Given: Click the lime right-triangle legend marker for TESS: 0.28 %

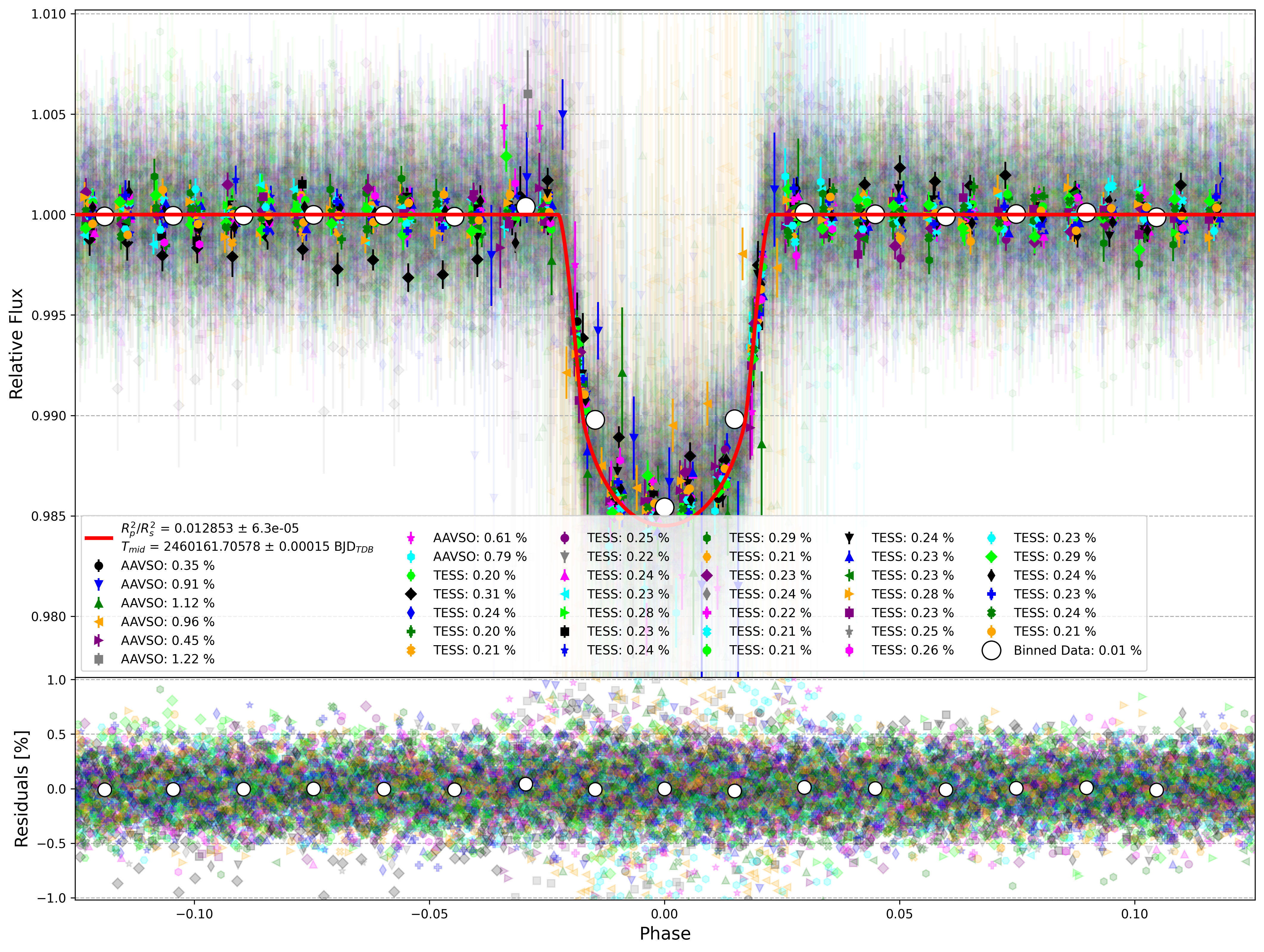Looking at the screenshot, I should click(x=565, y=613).
